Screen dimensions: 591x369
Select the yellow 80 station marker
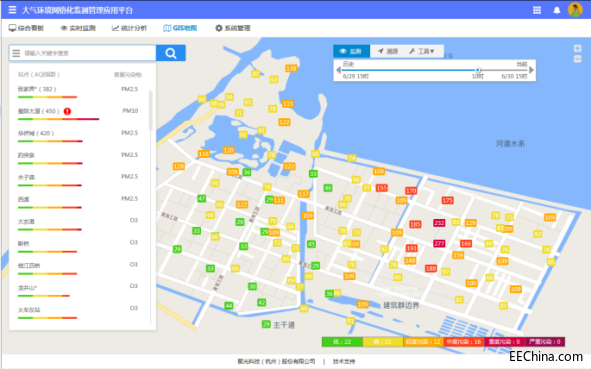(x=256, y=74)
